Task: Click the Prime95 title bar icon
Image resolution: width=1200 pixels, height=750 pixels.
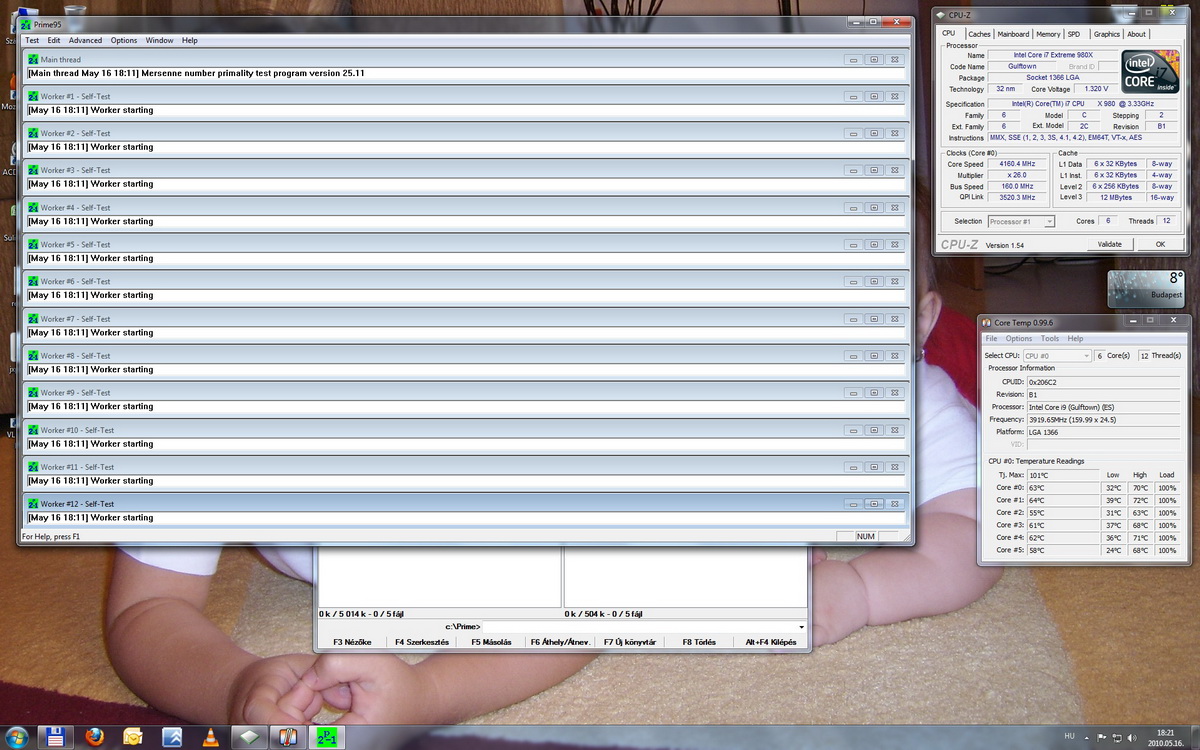Action: 26,24
